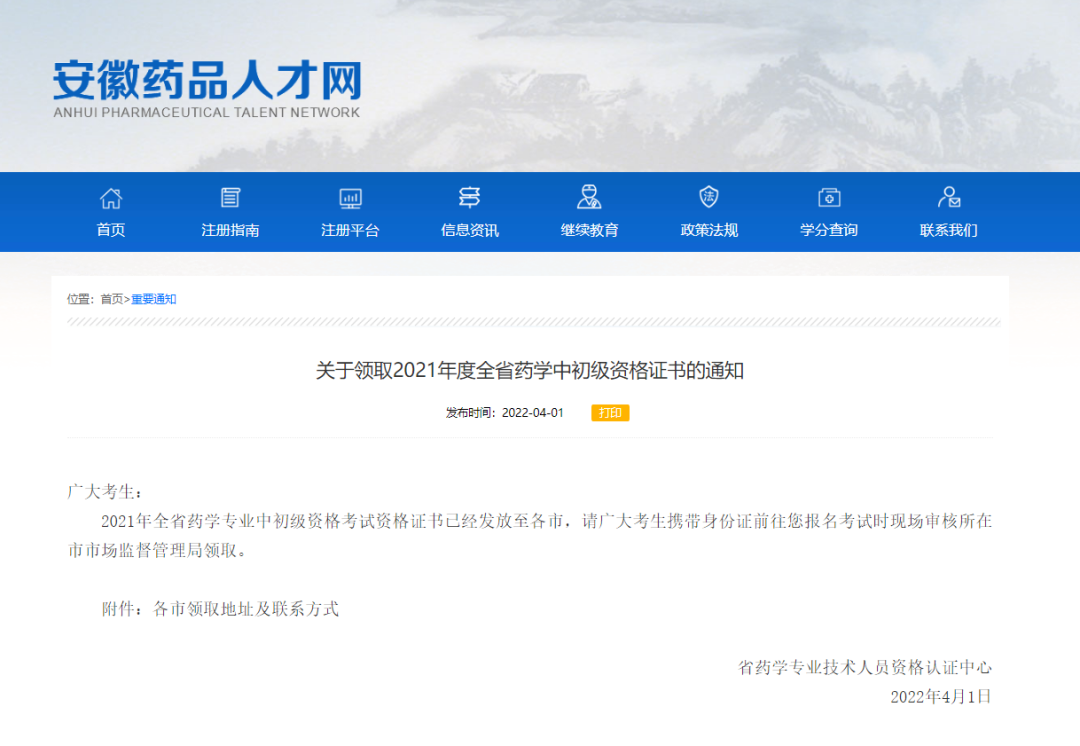Click the orange 打印 print button
Image resolution: width=1080 pixels, height=746 pixels.
coord(610,413)
